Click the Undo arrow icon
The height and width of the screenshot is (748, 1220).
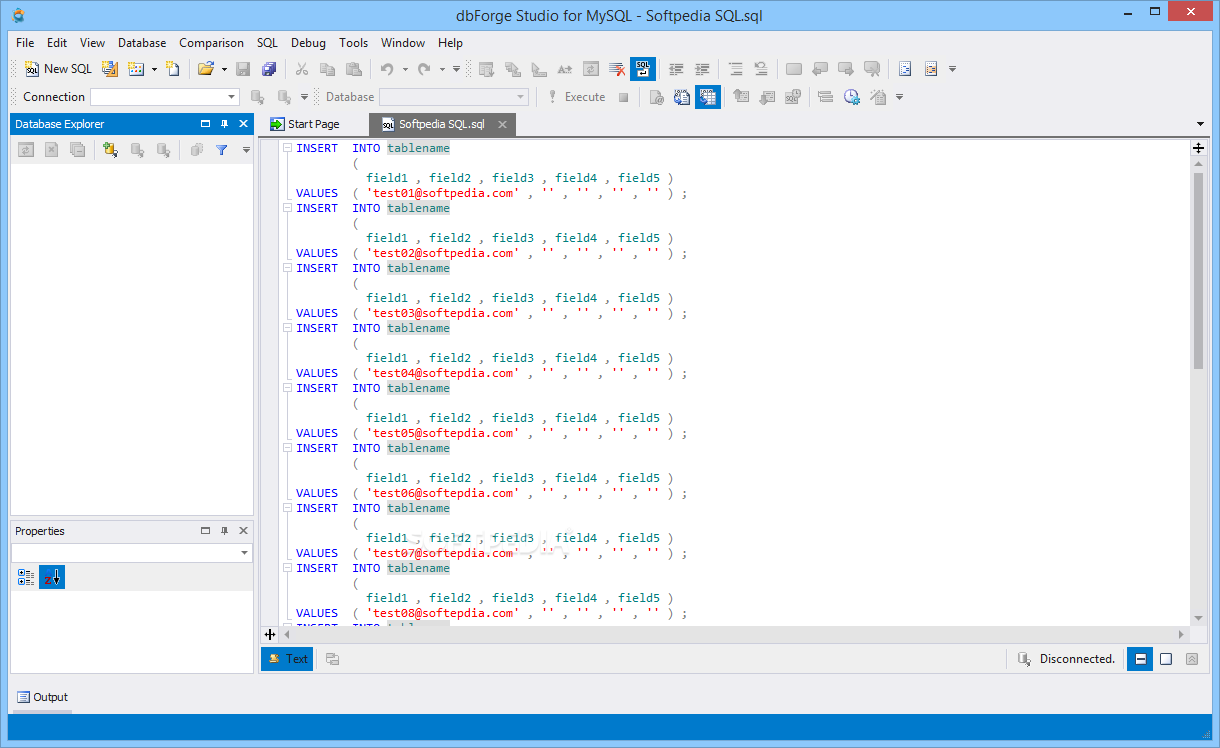pos(387,69)
